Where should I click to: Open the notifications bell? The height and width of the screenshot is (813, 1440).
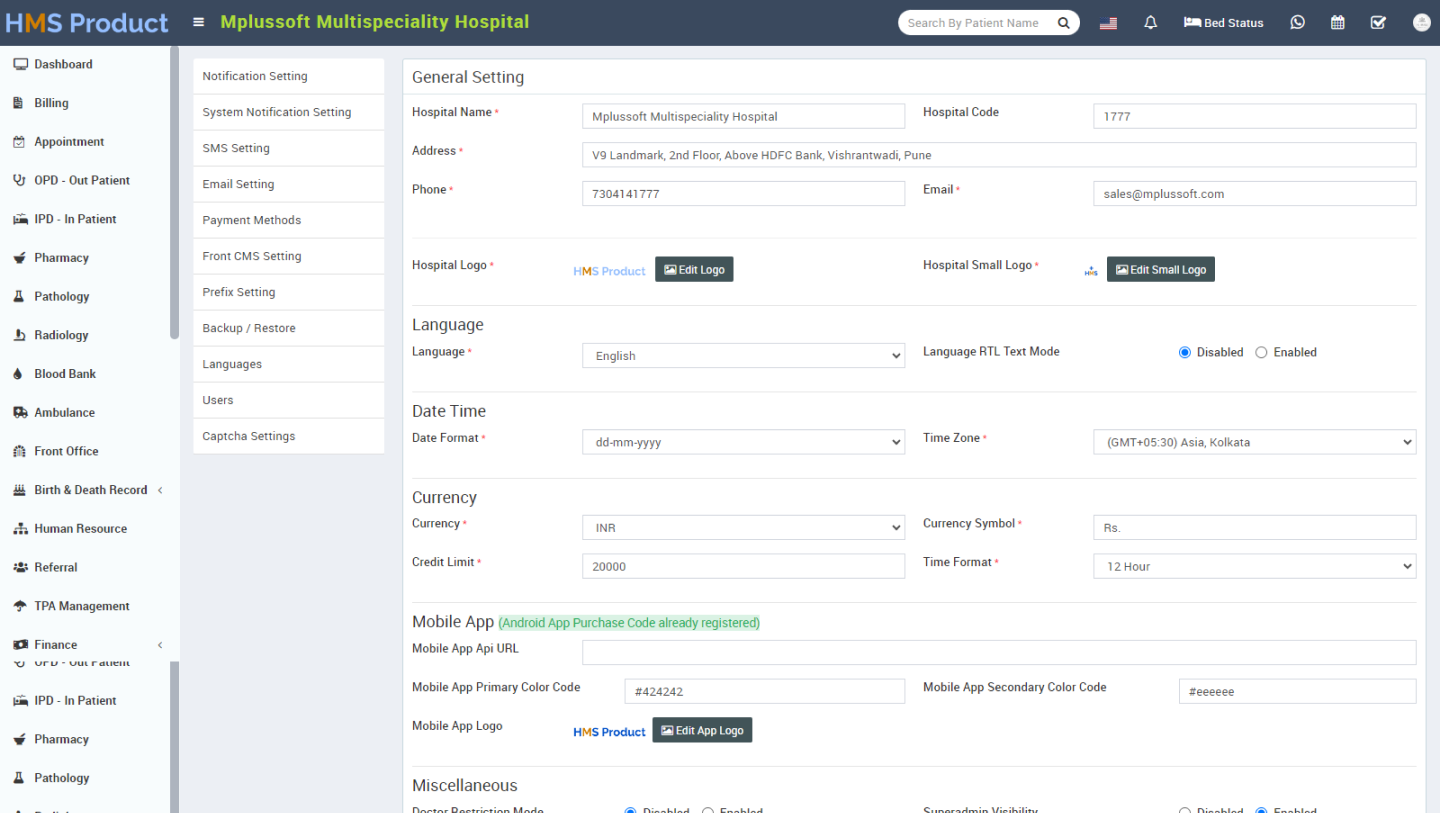[1151, 23]
